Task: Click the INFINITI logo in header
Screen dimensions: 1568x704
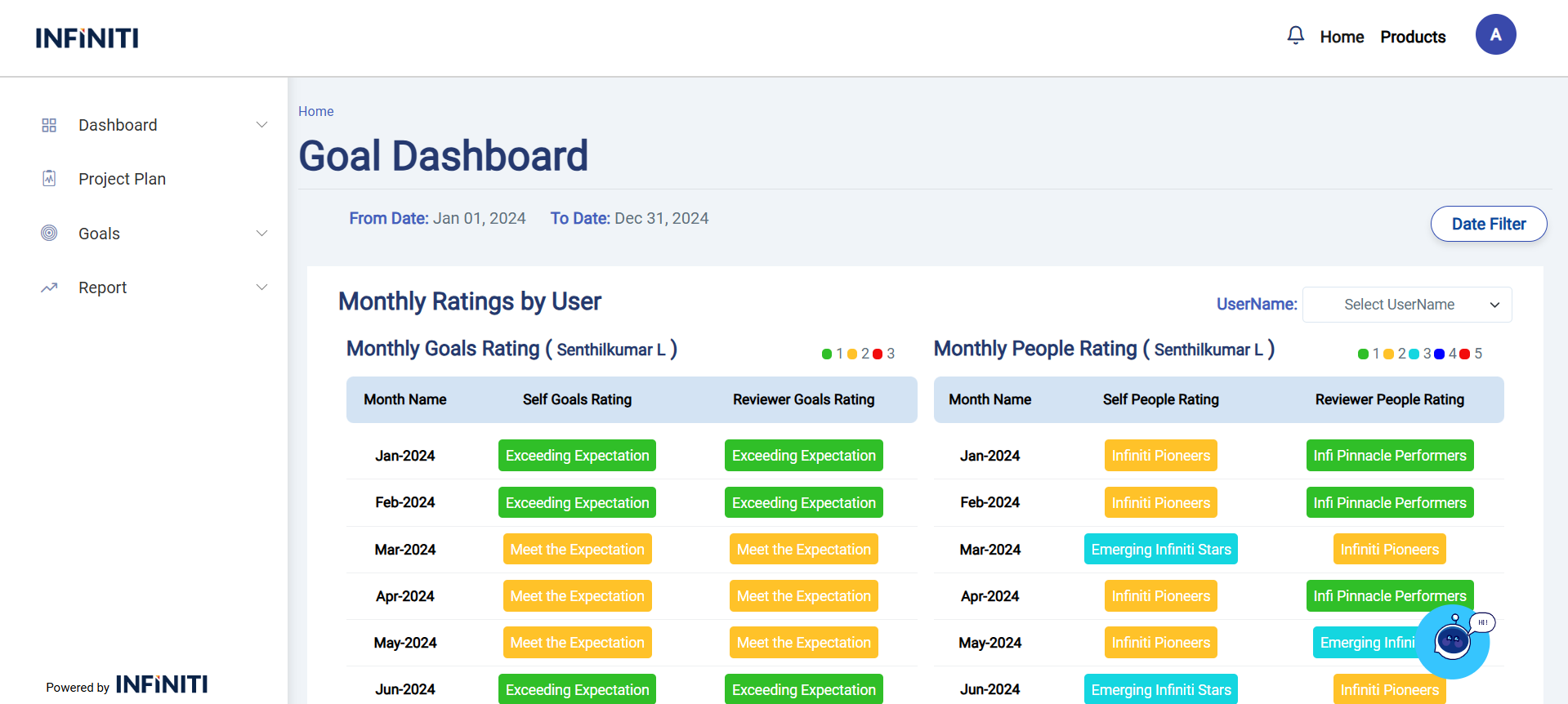Action: [87, 38]
